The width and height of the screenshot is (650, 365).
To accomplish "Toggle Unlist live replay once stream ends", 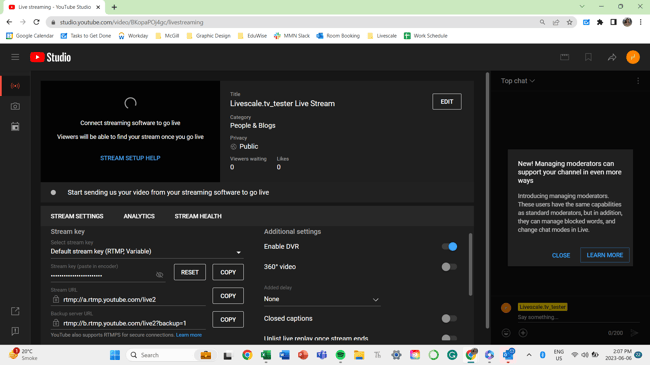I will coord(449,338).
